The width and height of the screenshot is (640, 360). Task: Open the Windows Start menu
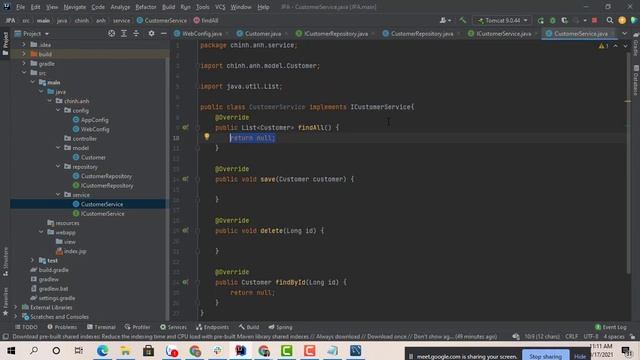click(11, 351)
